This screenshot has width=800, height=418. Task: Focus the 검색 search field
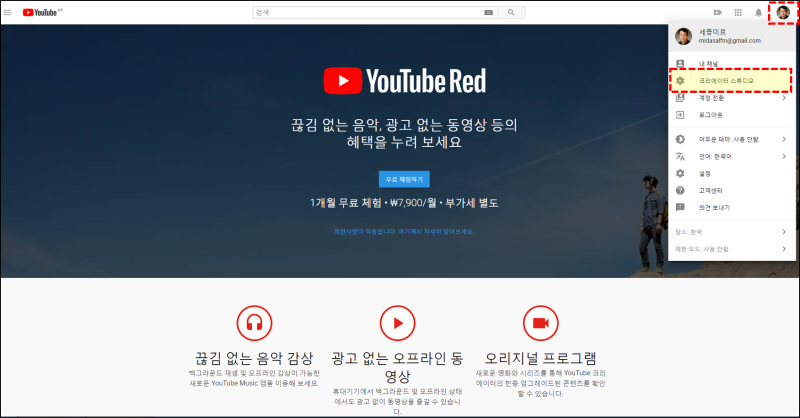(x=367, y=12)
